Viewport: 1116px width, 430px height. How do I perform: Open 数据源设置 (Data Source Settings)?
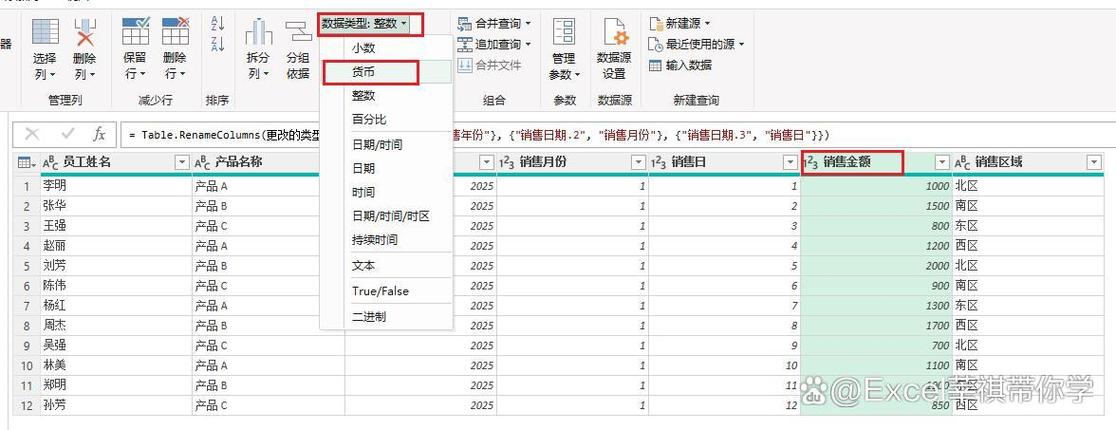point(614,50)
